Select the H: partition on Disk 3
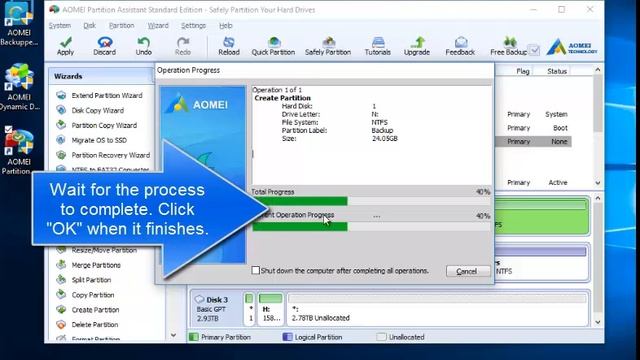Screen dimensions: 640x360 click(x=271, y=309)
